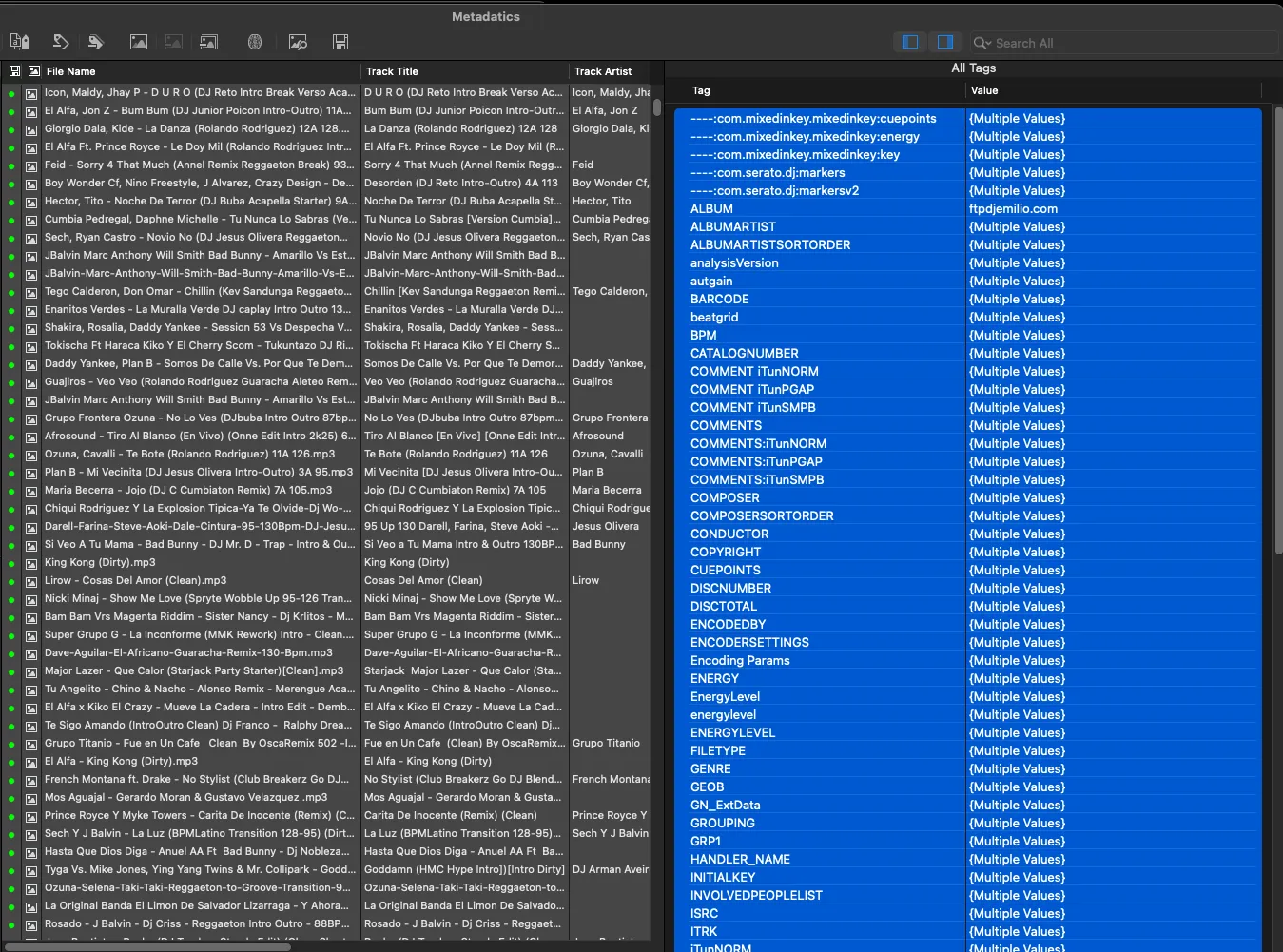Select the INITIALKEY tag row
Viewport: 1283px width, 952px height.
point(967,878)
